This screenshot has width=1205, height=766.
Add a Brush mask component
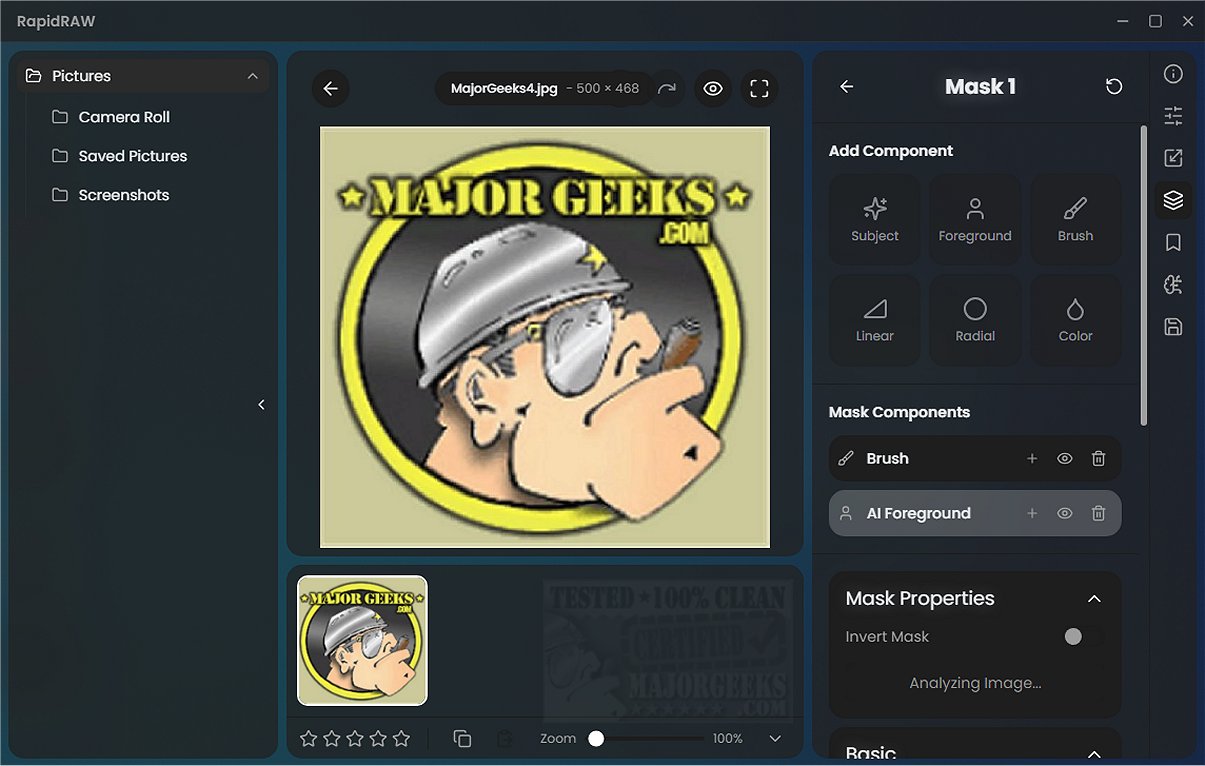click(x=1076, y=220)
